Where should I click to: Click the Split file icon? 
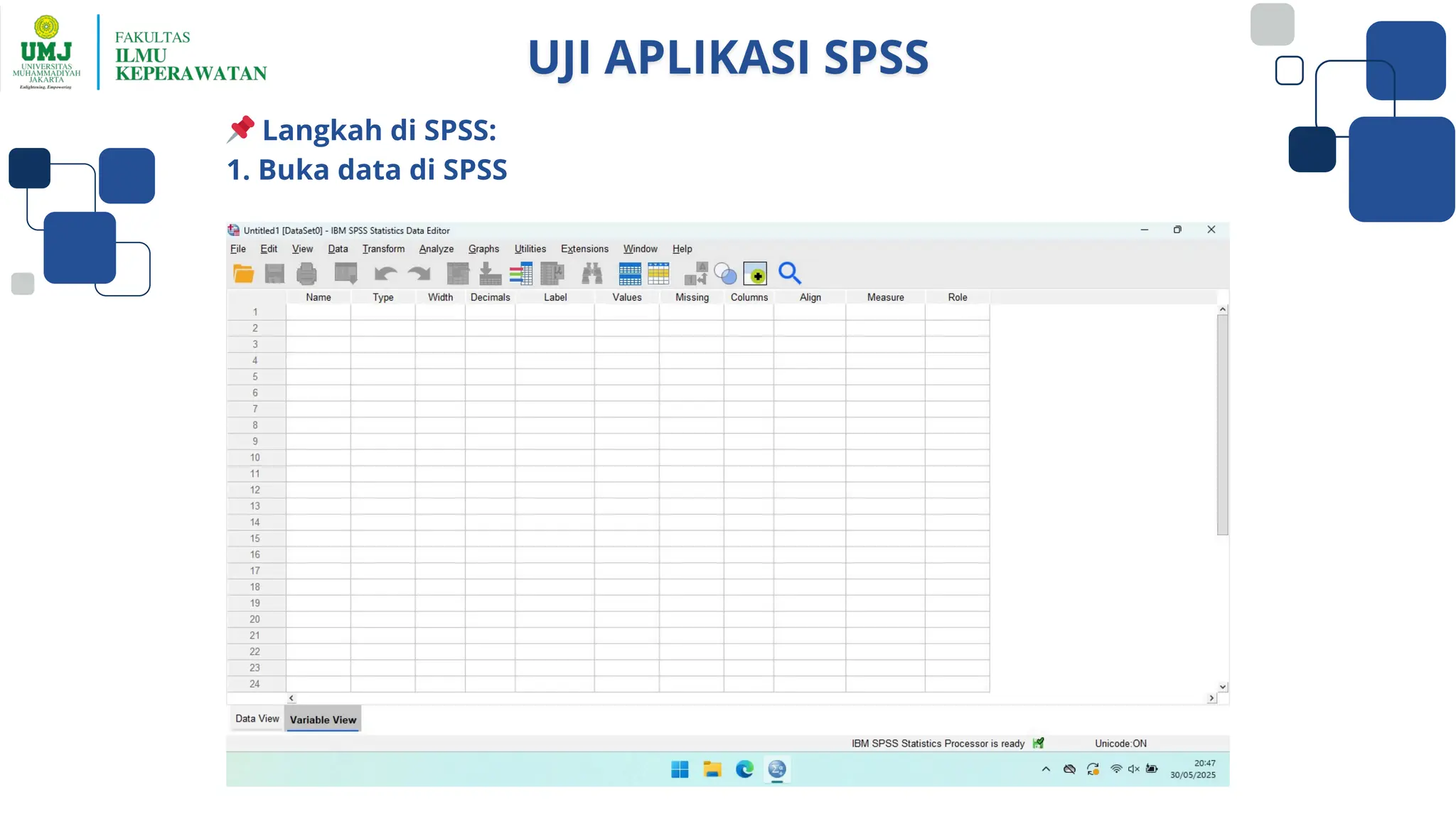coord(630,273)
